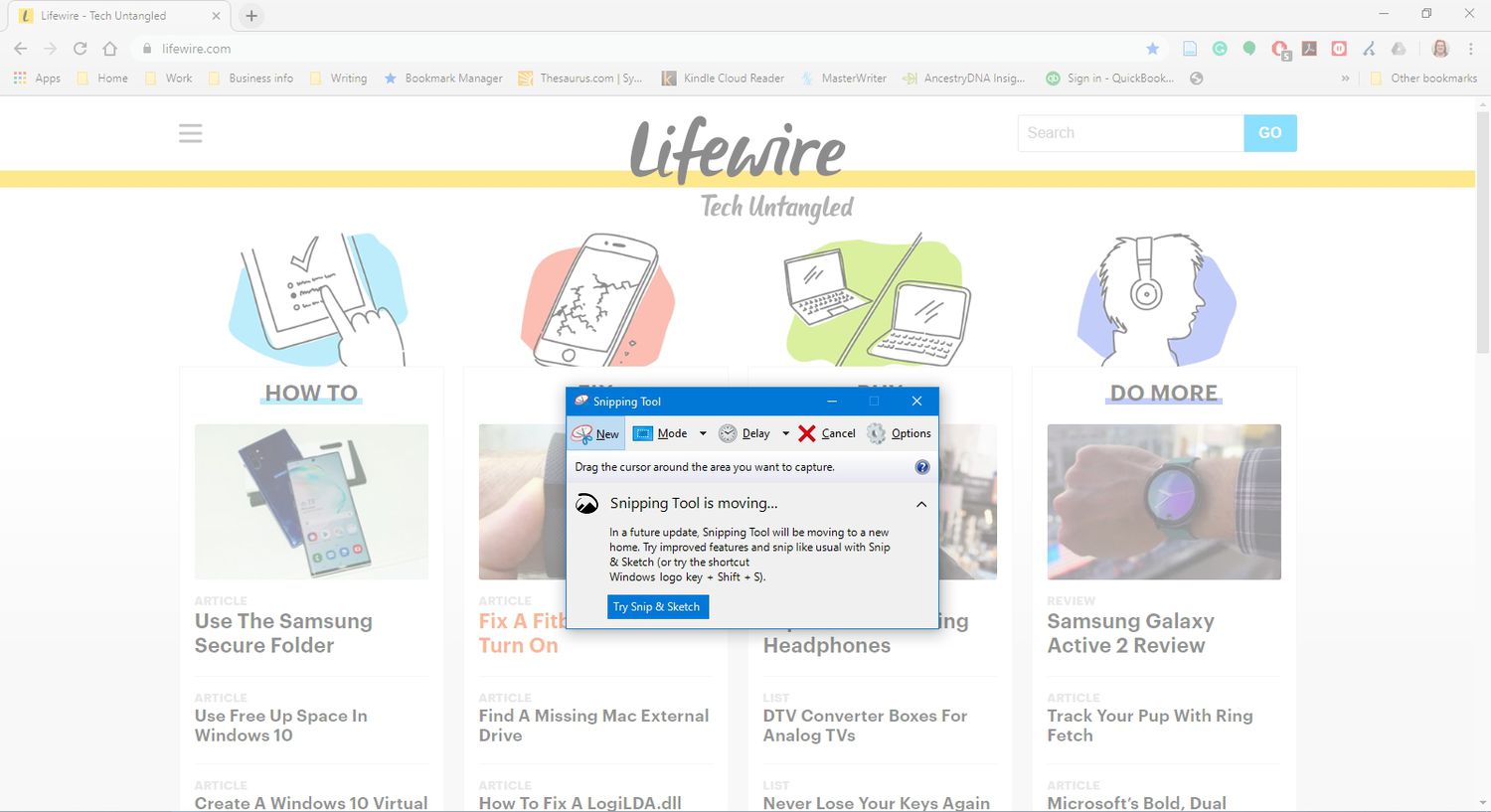The width and height of the screenshot is (1491, 812).
Task: Open the Home bookmark folder
Action: (x=102, y=78)
